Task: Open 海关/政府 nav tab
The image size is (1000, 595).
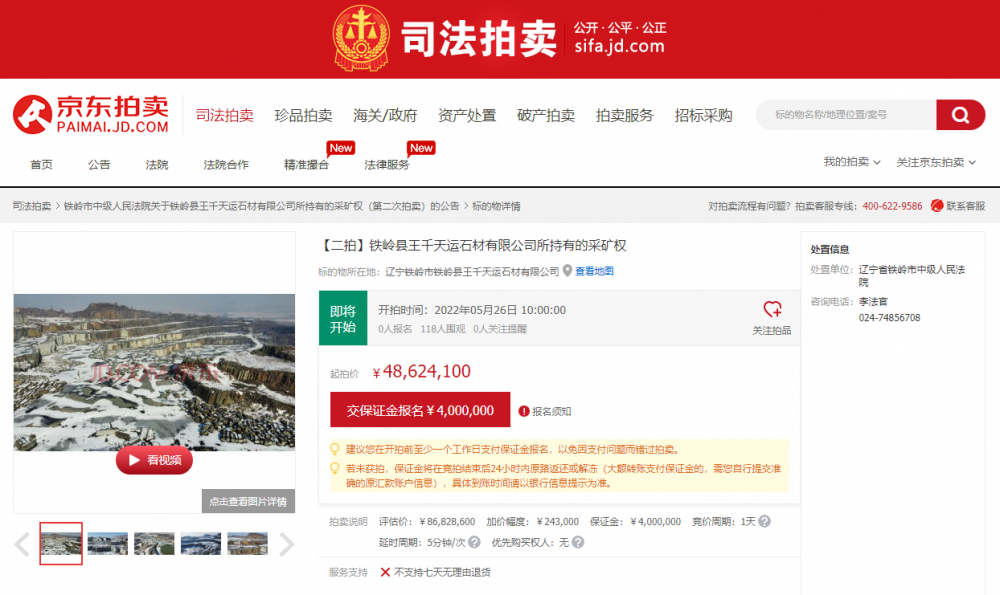Action: [385, 115]
